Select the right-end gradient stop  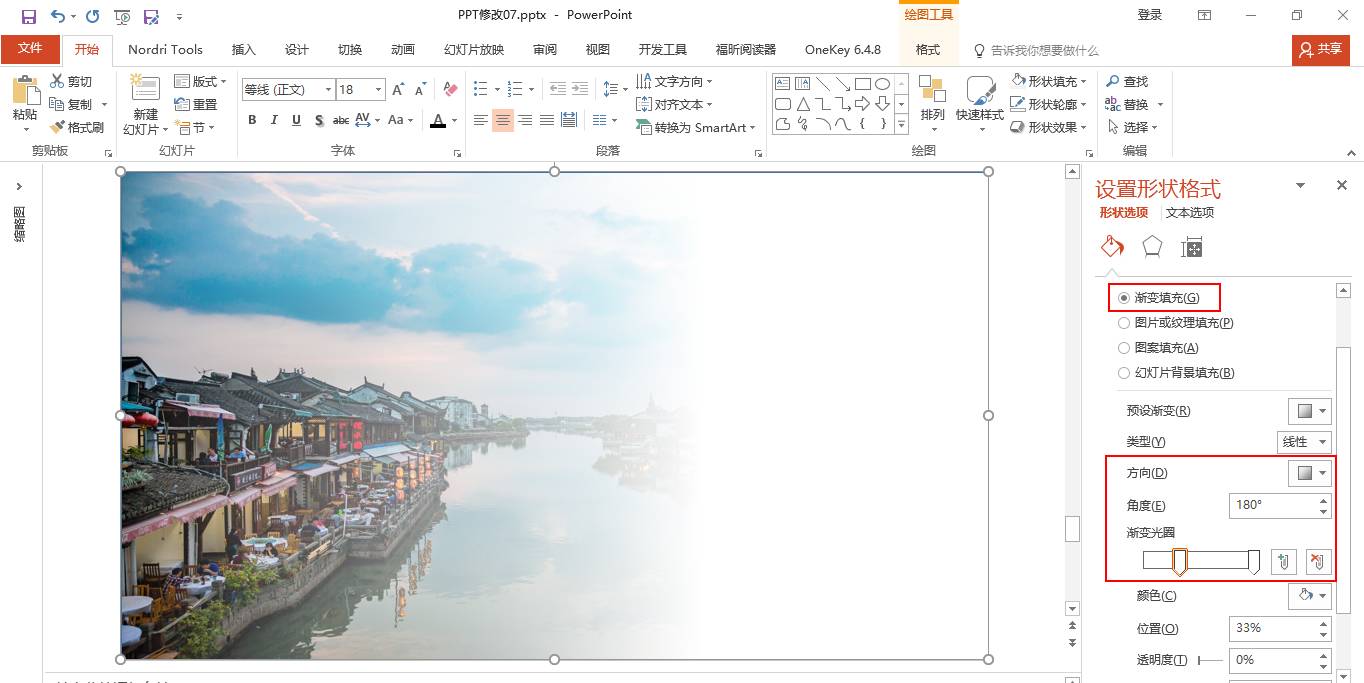pos(1253,562)
